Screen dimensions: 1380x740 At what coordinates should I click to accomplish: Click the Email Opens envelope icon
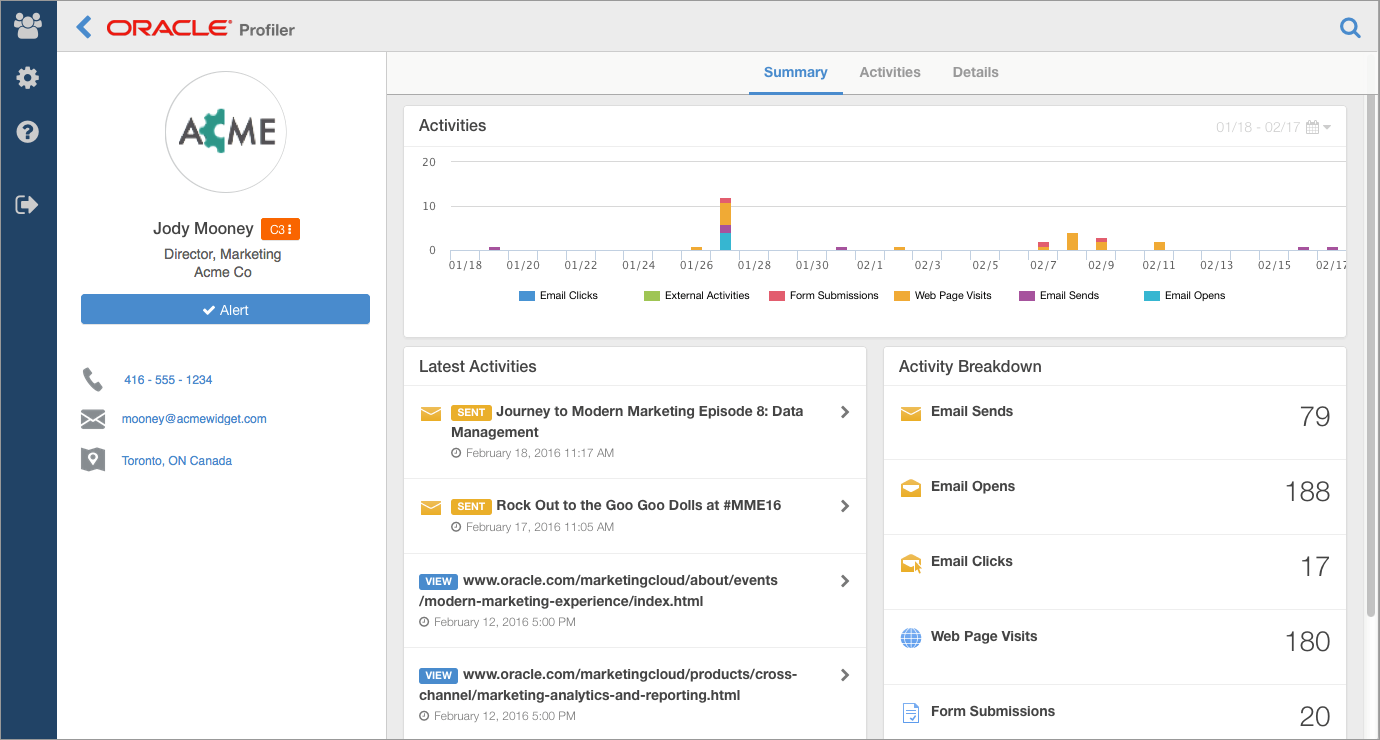[911, 488]
